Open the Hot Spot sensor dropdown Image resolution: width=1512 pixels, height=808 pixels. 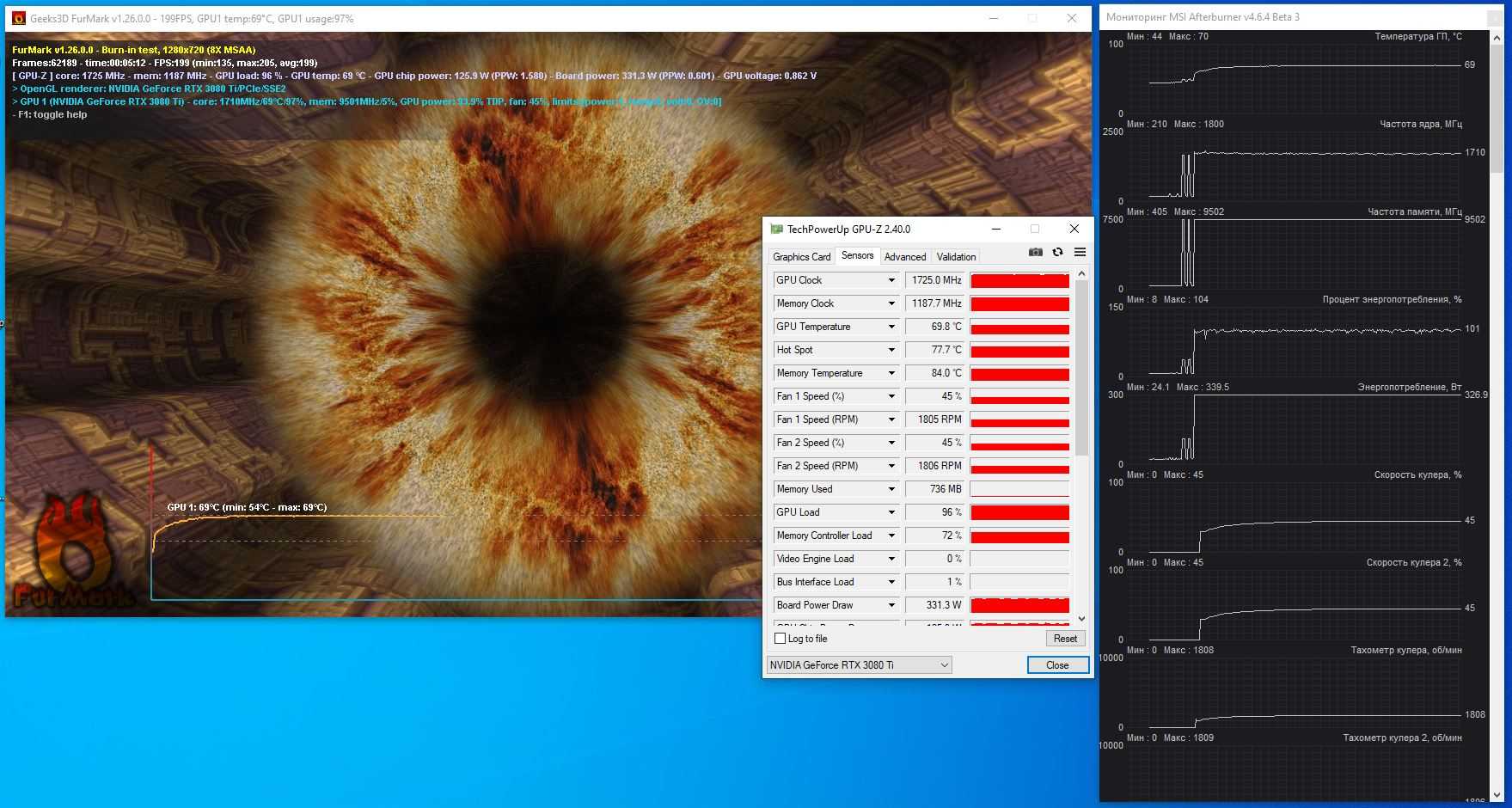(891, 350)
